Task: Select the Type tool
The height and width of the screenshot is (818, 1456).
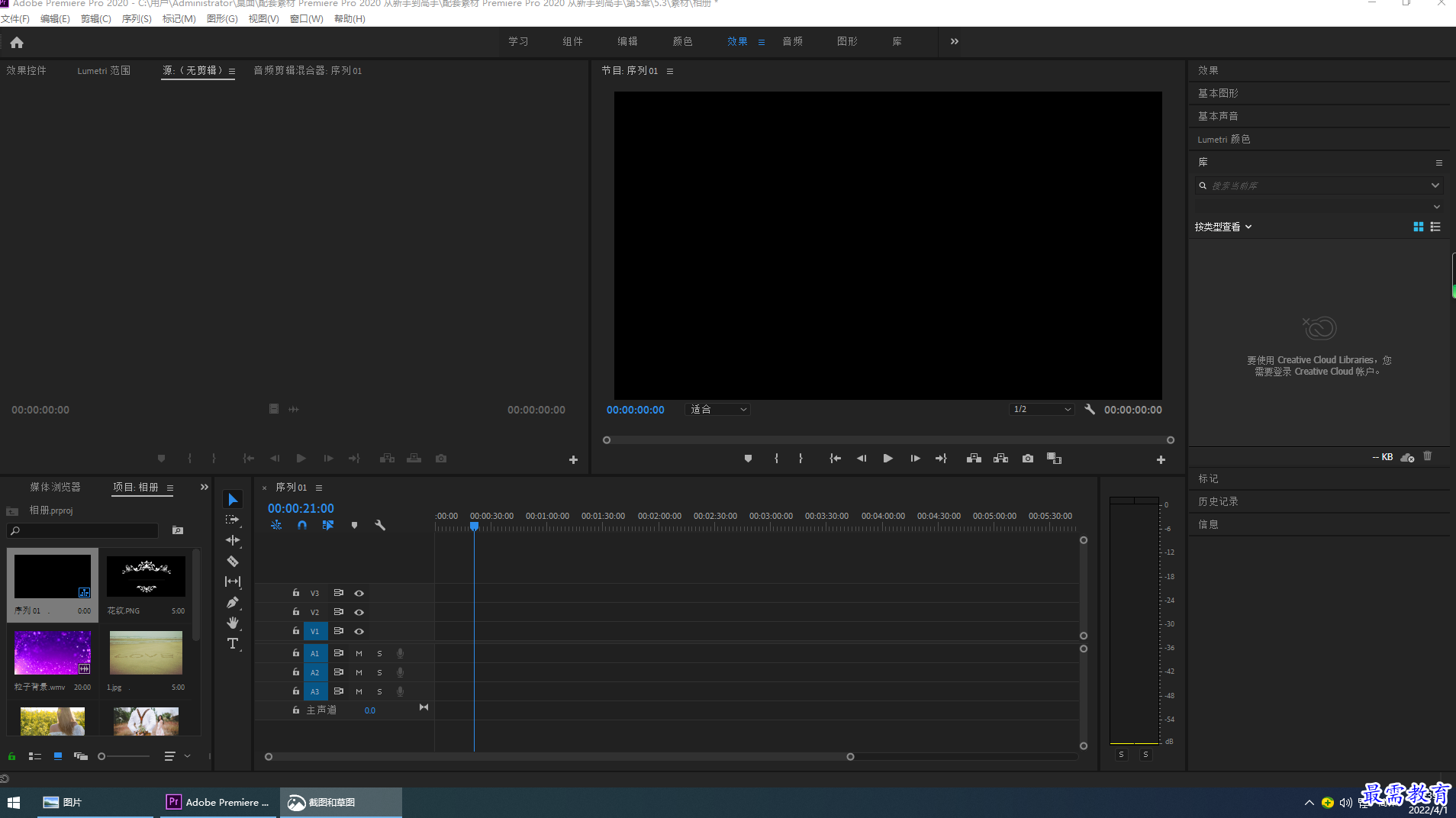Action: pyautogui.click(x=233, y=643)
